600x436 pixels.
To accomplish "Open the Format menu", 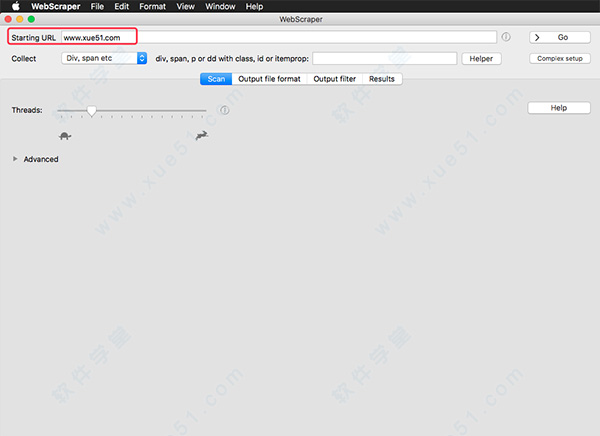I will click(x=152, y=6).
